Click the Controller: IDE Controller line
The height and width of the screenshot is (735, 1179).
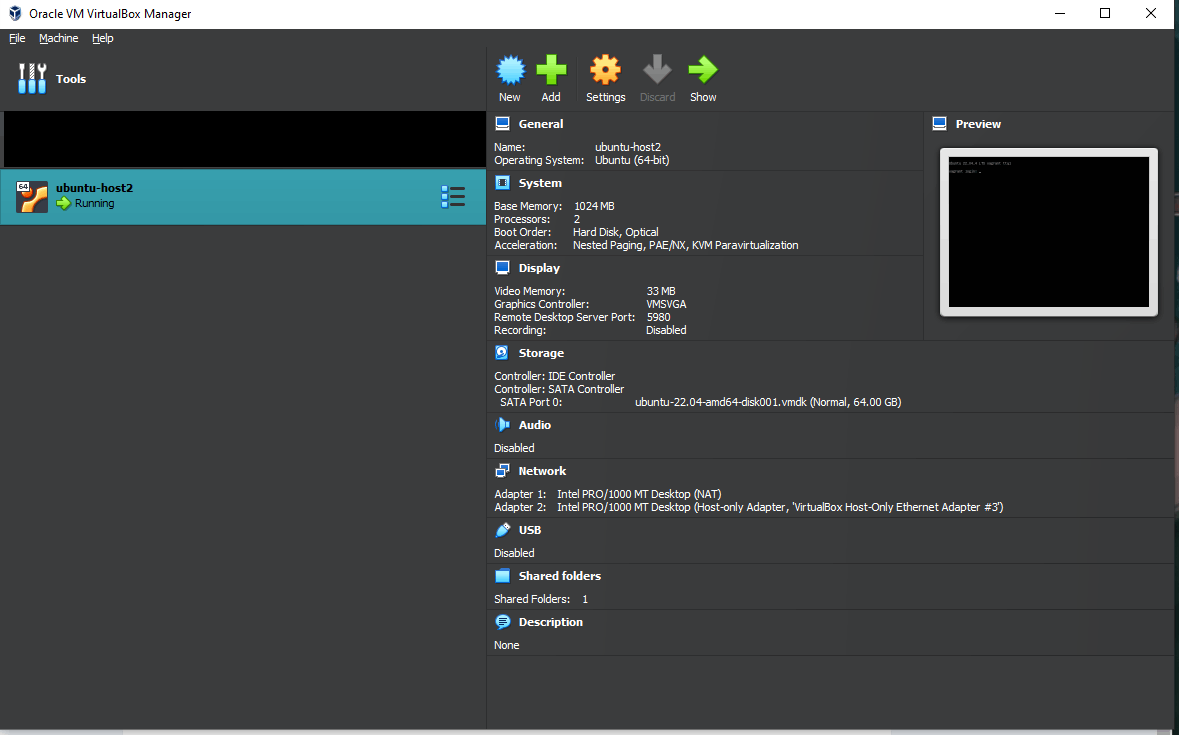coord(554,376)
